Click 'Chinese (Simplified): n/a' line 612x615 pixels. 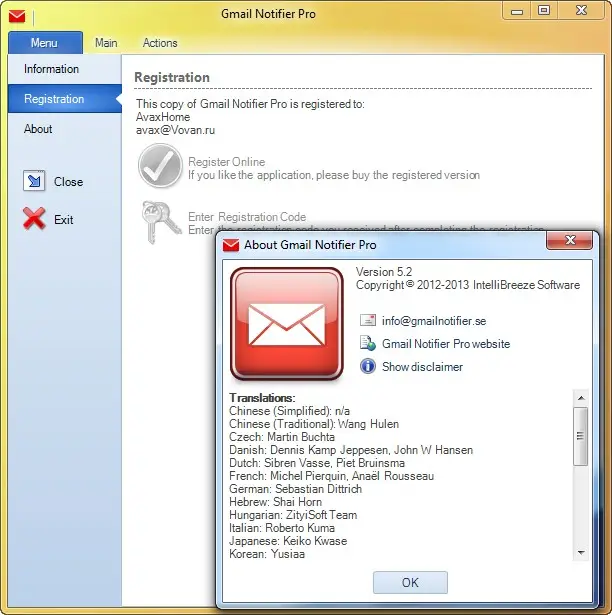click(289, 411)
